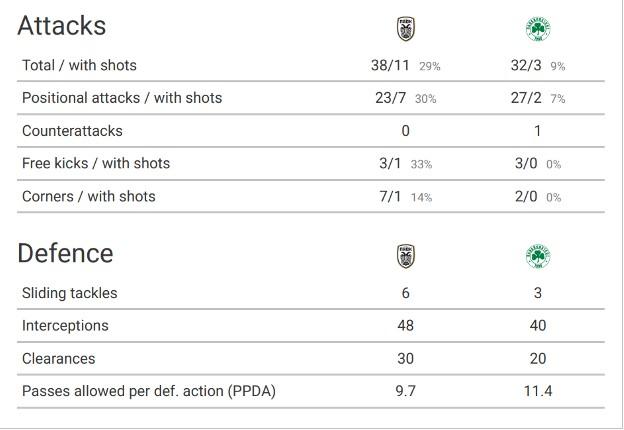Image resolution: width=624 pixels, height=430 pixels.
Task: Click PAOK crest in Attacks header
Action: pos(406,29)
